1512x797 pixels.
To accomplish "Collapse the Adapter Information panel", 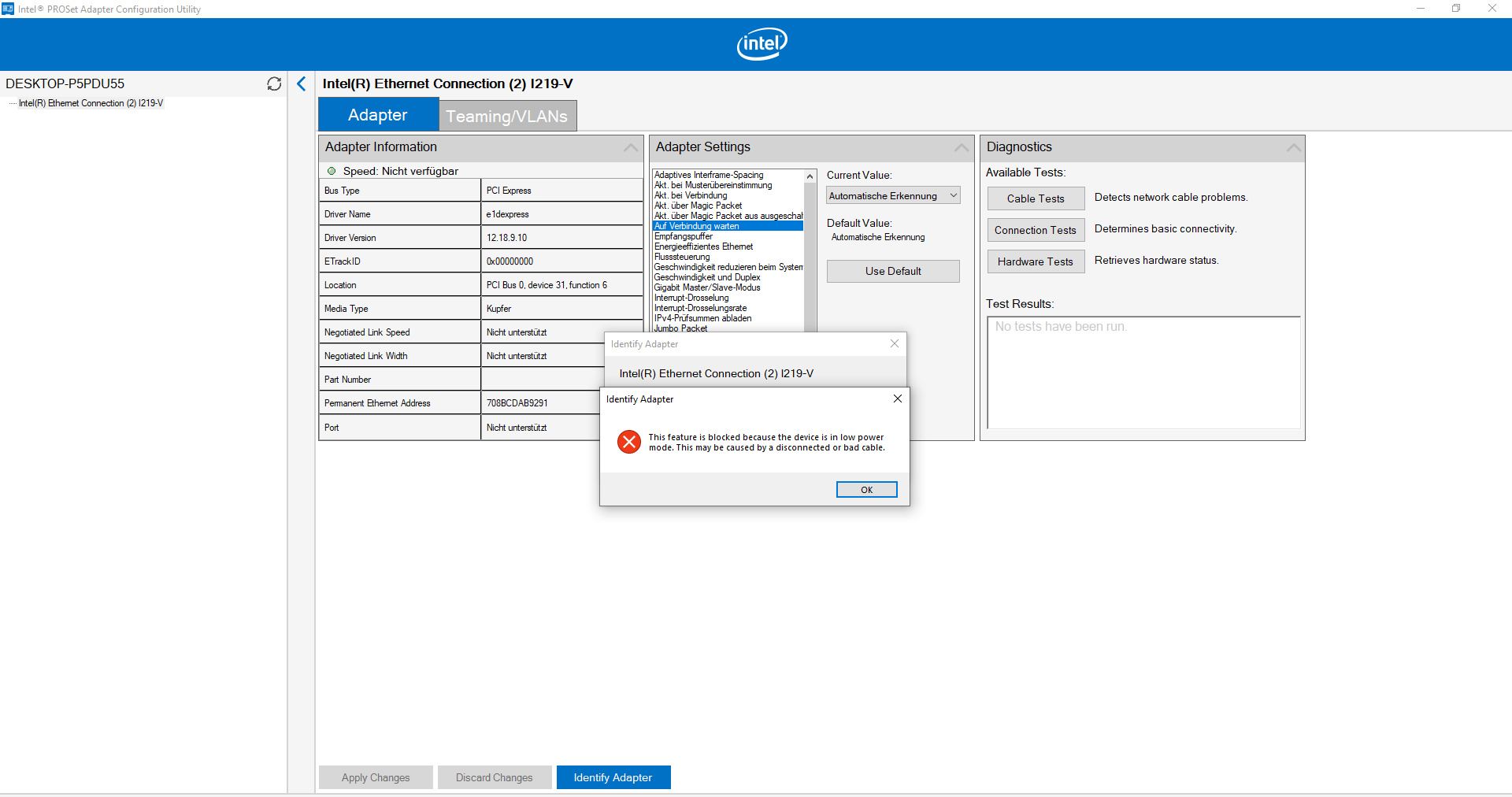I will coord(631,147).
